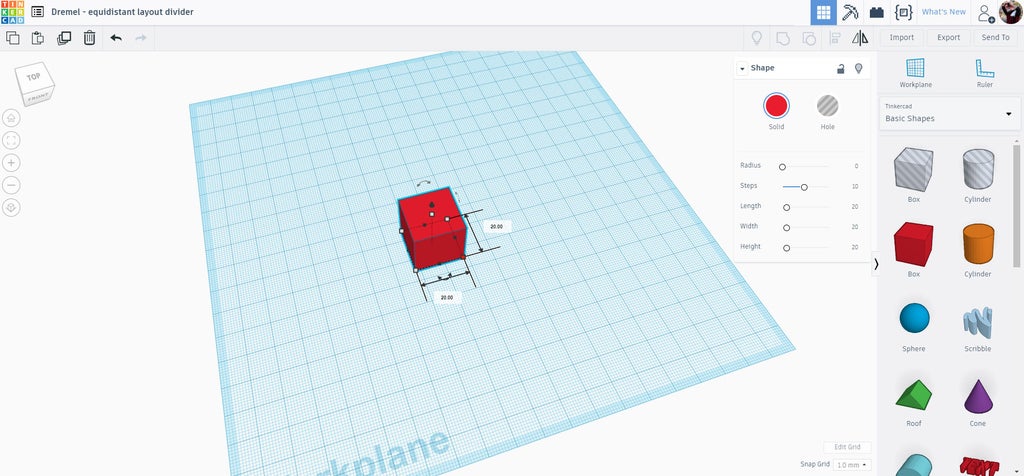The width and height of the screenshot is (1024, 476).
Task: Click the Fit all in view icon
Action: click(11, 140)
